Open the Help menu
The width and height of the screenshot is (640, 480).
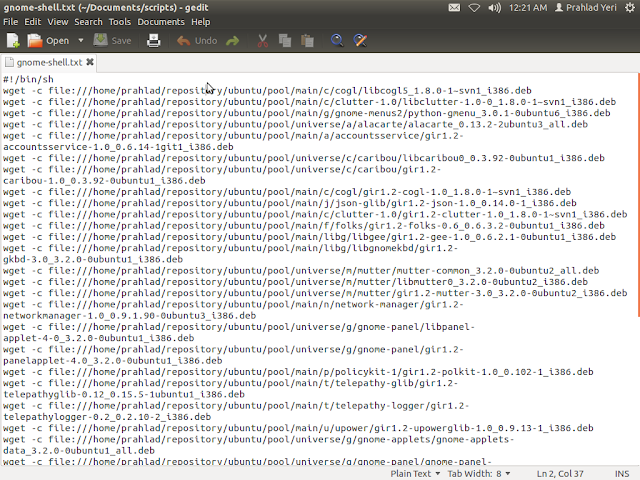(200, 22)
